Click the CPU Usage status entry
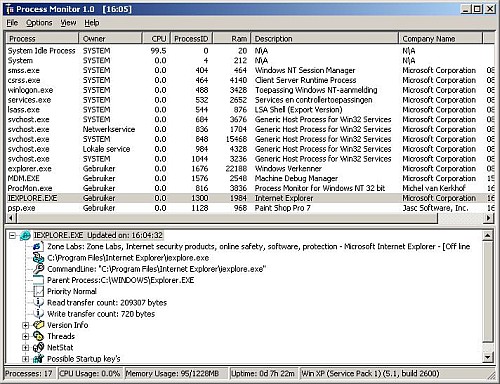Screen dimensions: 500x384 pos(90,374)
